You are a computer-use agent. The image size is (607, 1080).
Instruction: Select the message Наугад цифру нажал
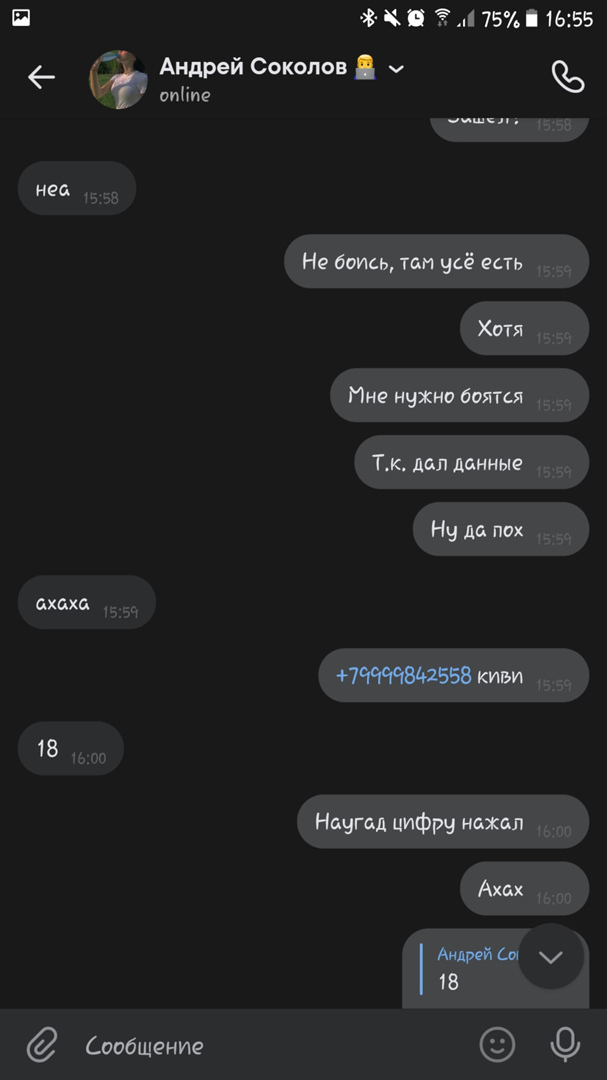443,822
